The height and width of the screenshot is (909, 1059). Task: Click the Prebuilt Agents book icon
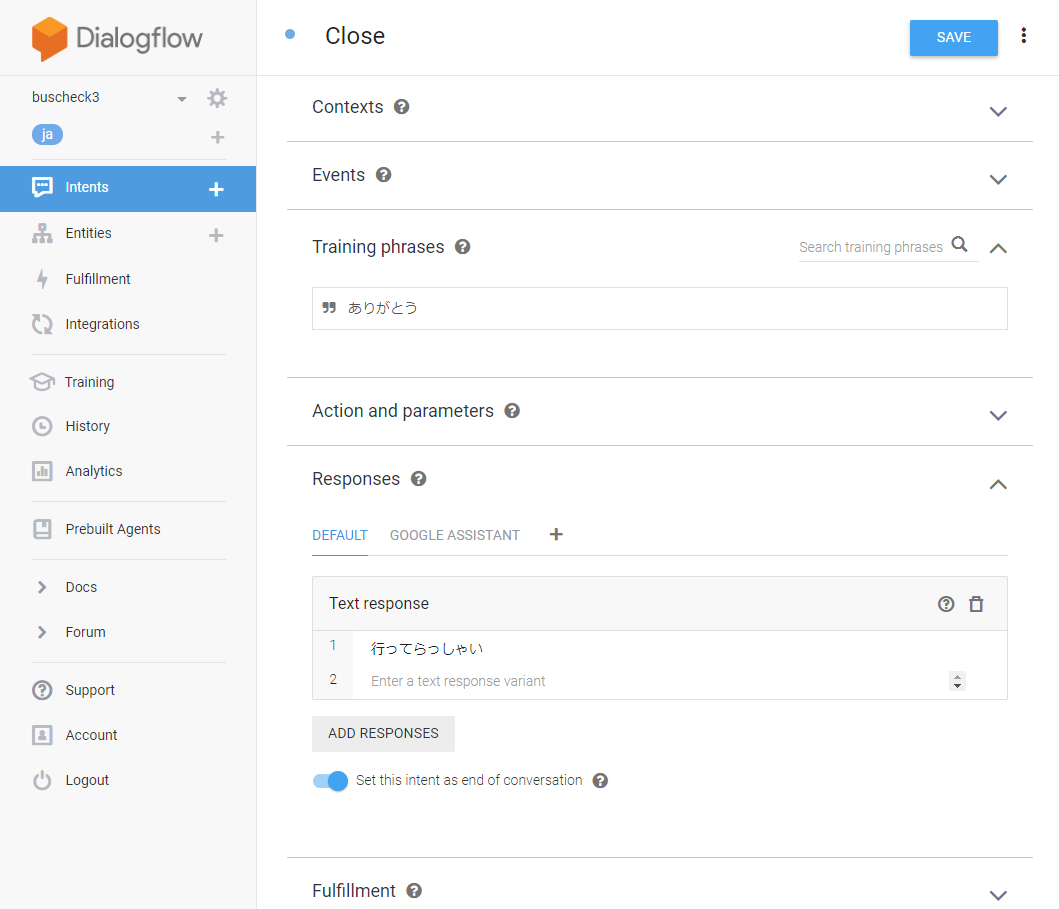point(42,529)
